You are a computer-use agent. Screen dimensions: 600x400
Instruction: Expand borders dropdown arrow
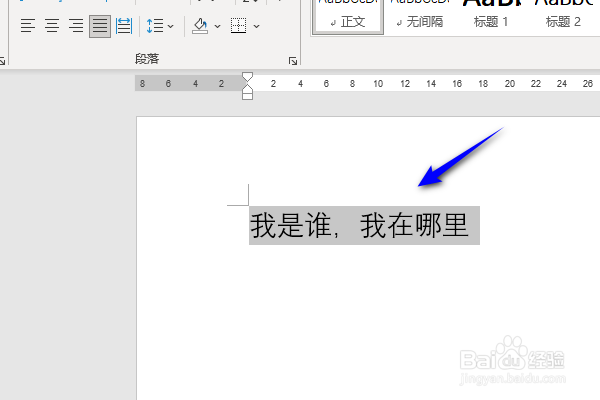point(256,26)
